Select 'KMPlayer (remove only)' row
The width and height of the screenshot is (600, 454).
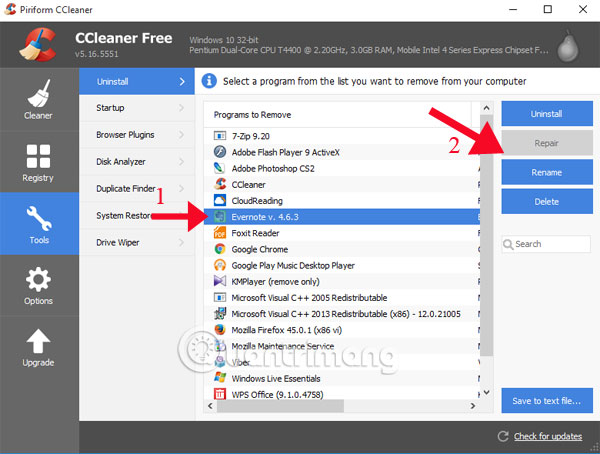click(x=342, y=281)
